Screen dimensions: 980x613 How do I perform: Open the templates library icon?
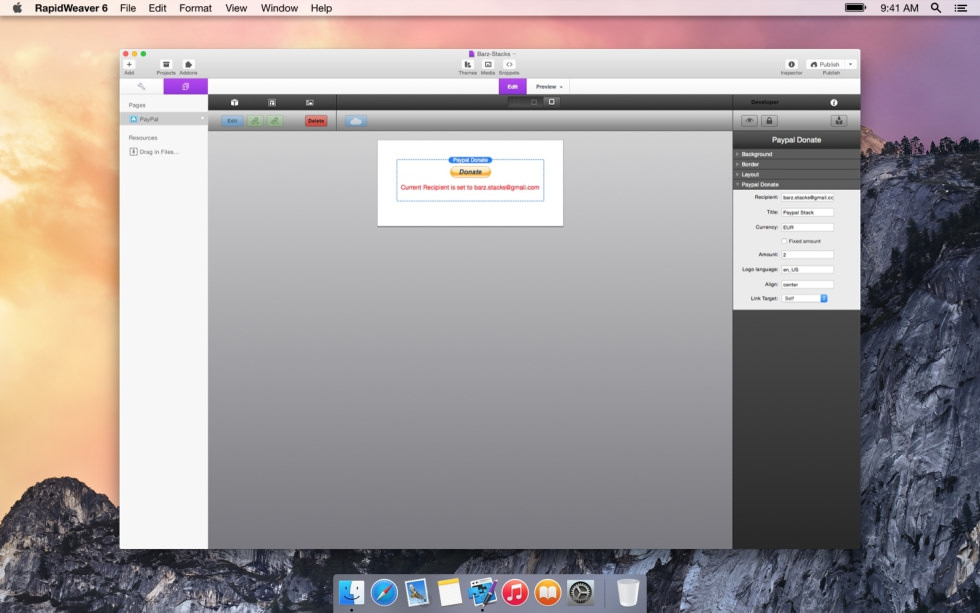272,102
